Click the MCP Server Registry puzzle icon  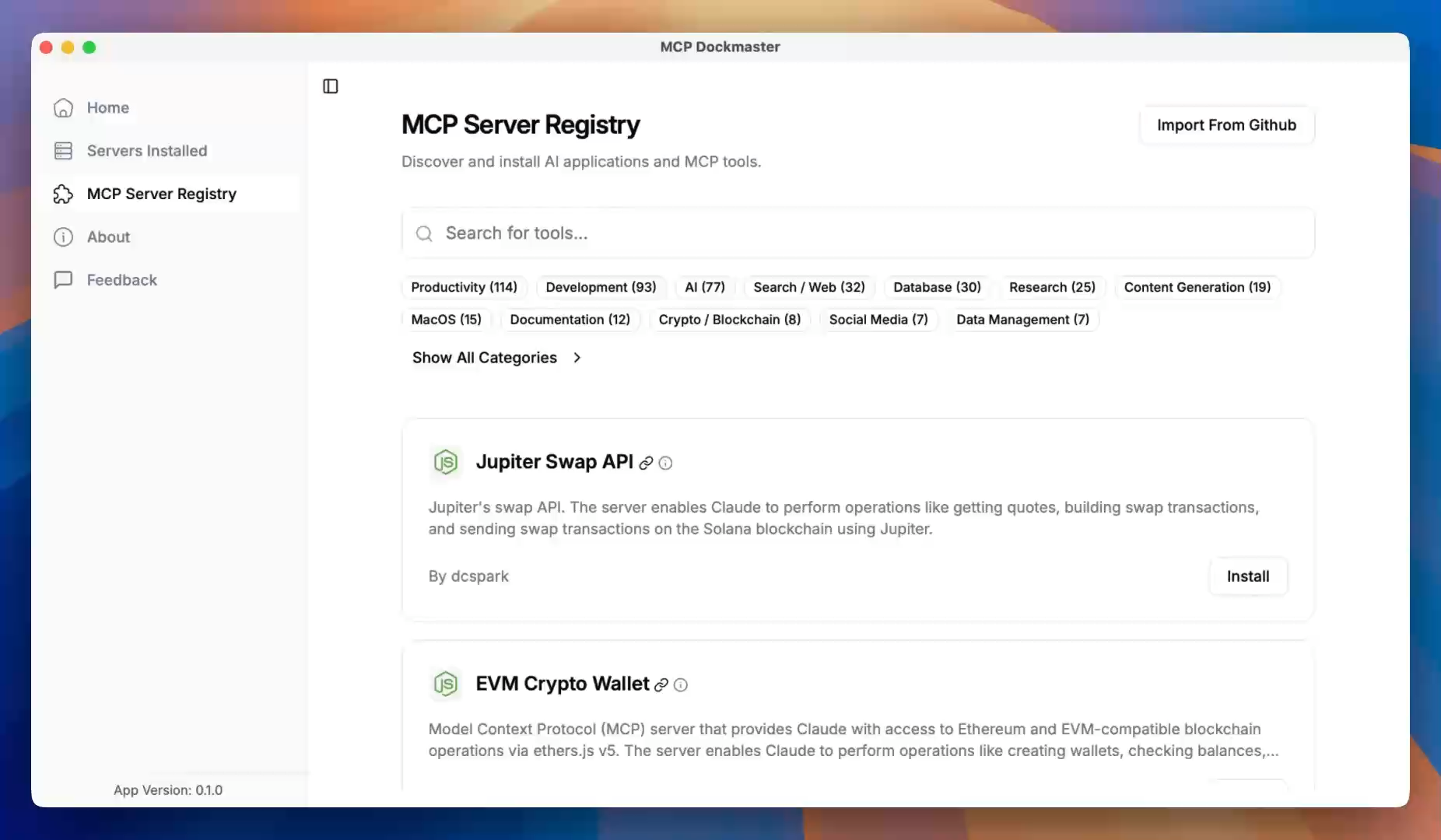tap(63, 194)
